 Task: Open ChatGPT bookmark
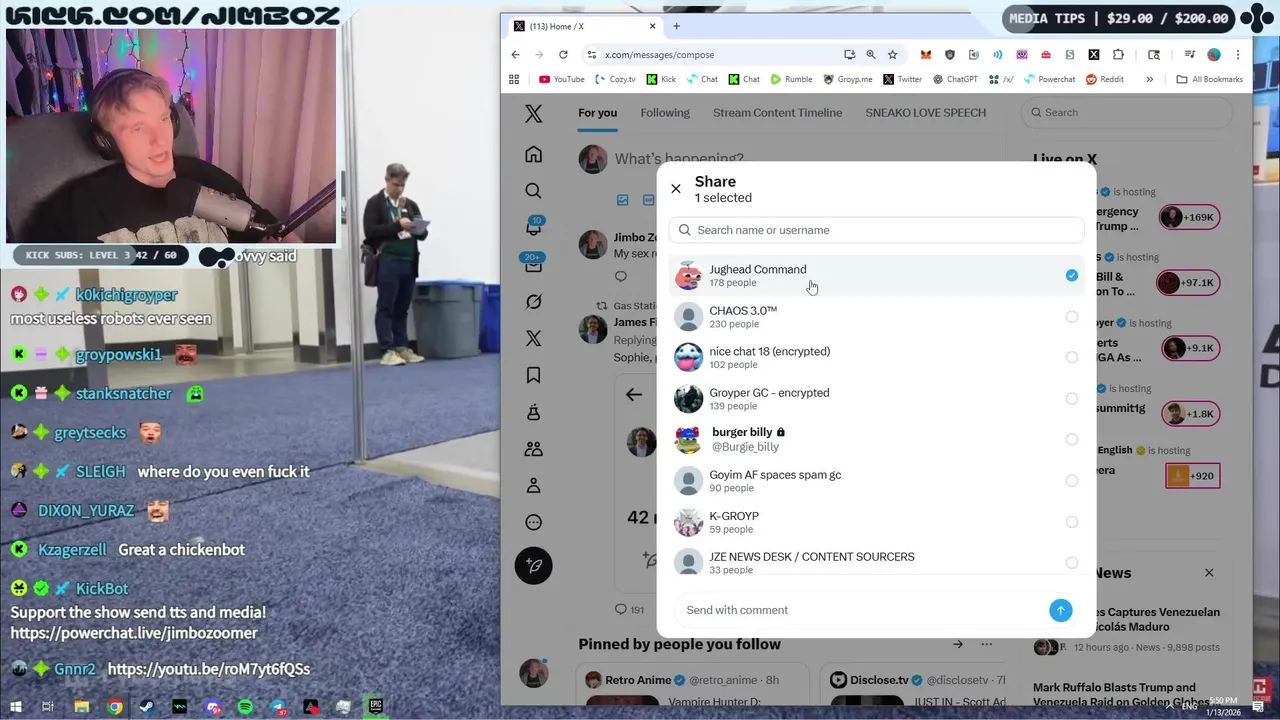pyautogui.click(x=955, y=79)
